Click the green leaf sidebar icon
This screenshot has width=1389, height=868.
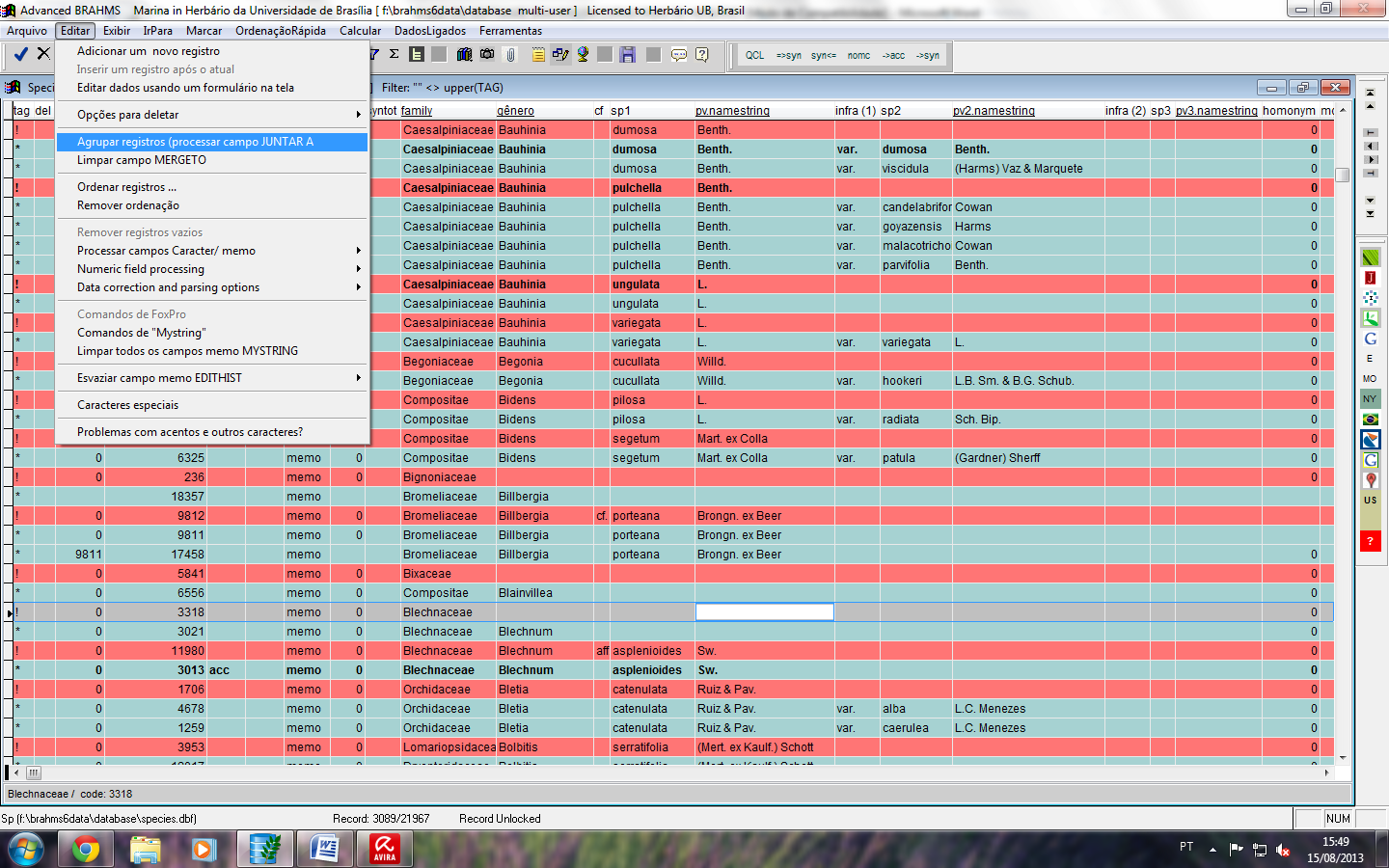coord(1370,258)
